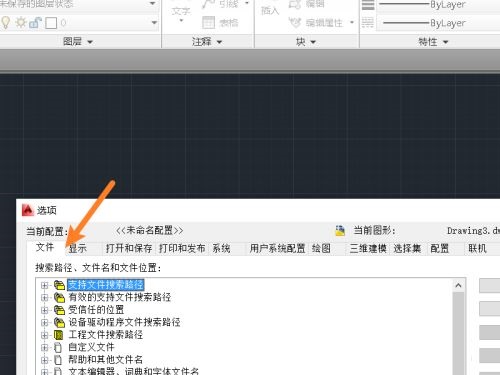Expand the 帮助和其他文件名 node
Image resolution: width=500 pixels, height=375 pixels.
(44, 360)
